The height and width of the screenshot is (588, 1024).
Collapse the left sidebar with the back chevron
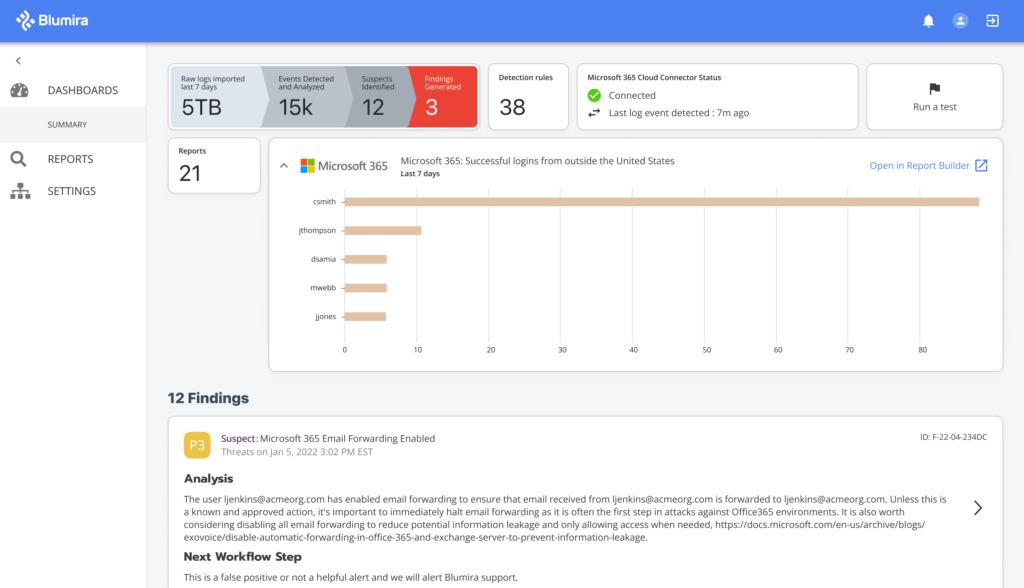(x=17, y=60)
